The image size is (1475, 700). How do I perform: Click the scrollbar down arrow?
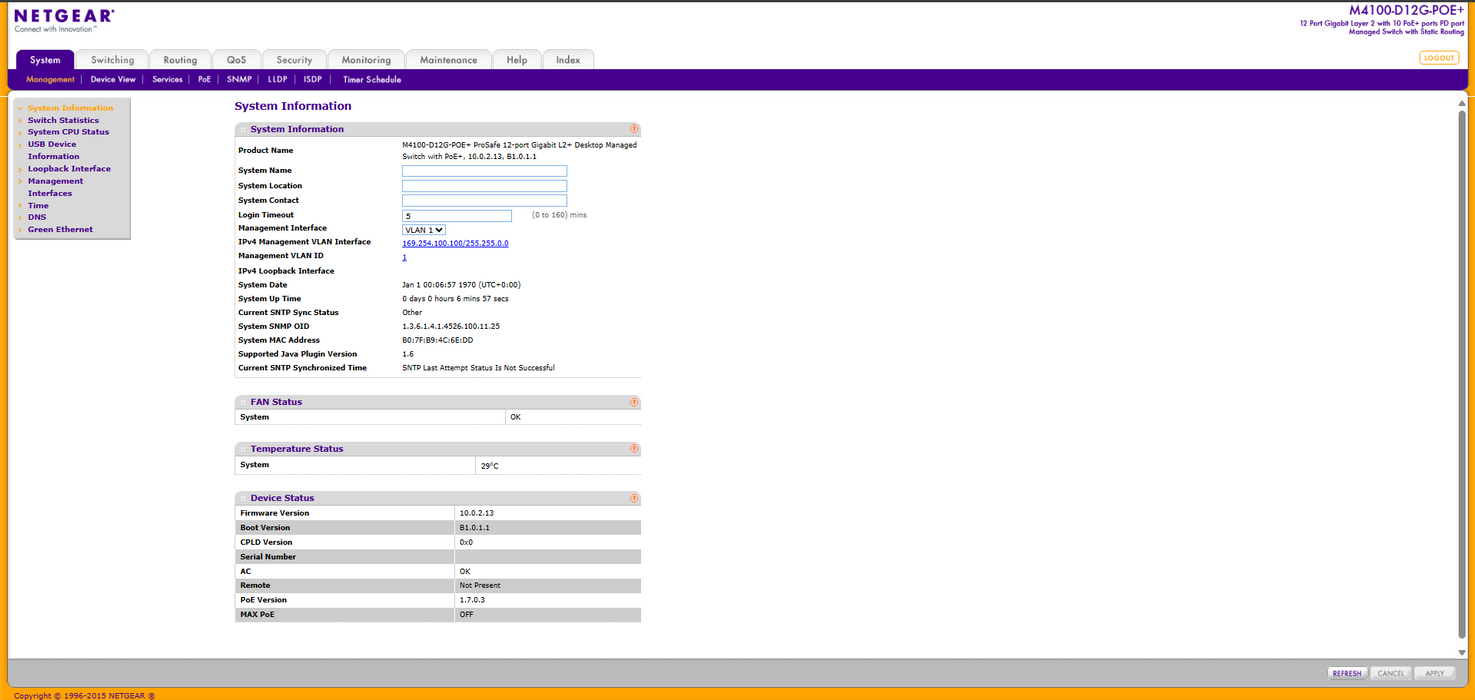coord(1462,652)
